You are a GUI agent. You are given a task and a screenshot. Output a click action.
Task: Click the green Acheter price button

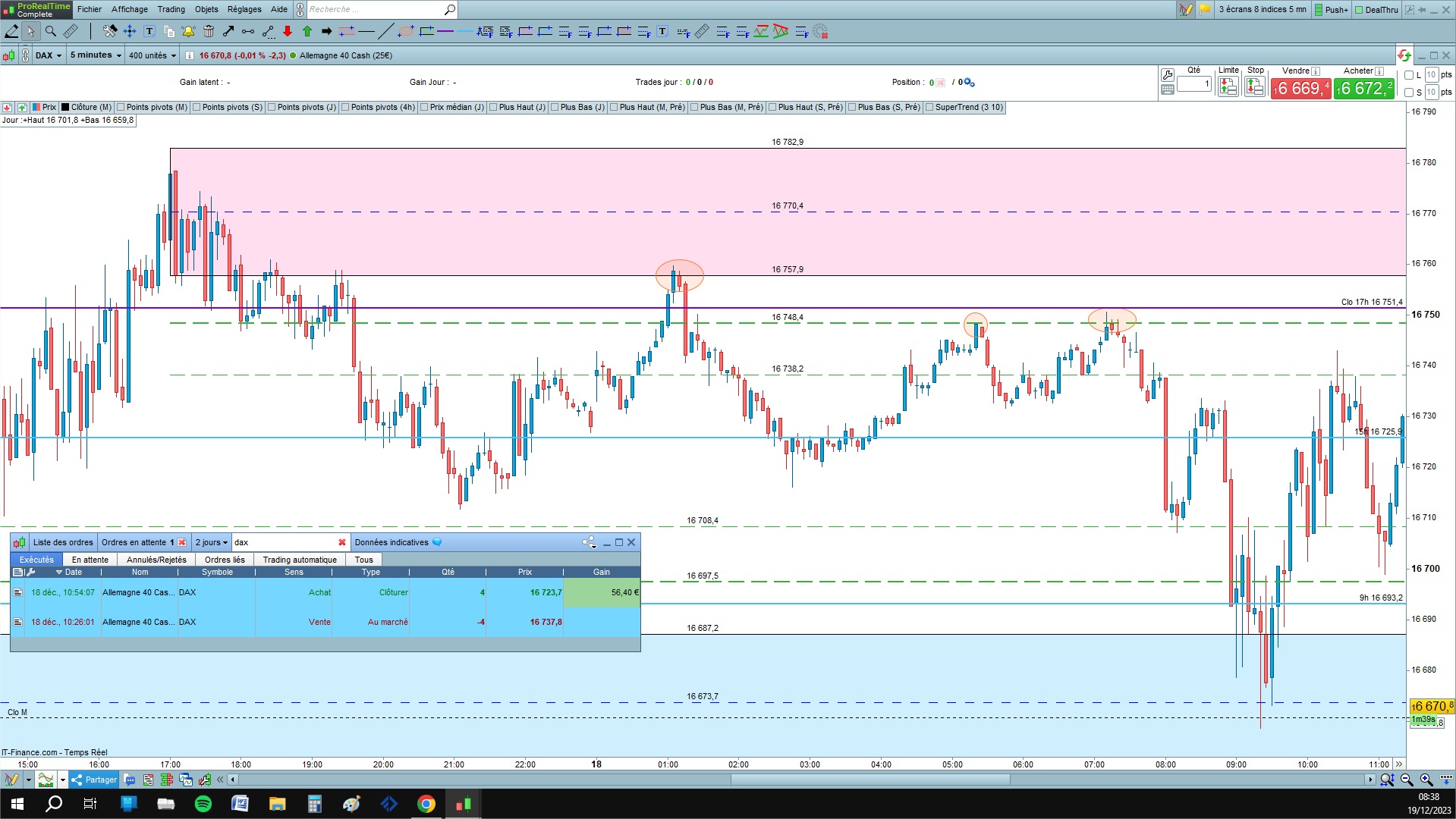(x=1364, y=89)
